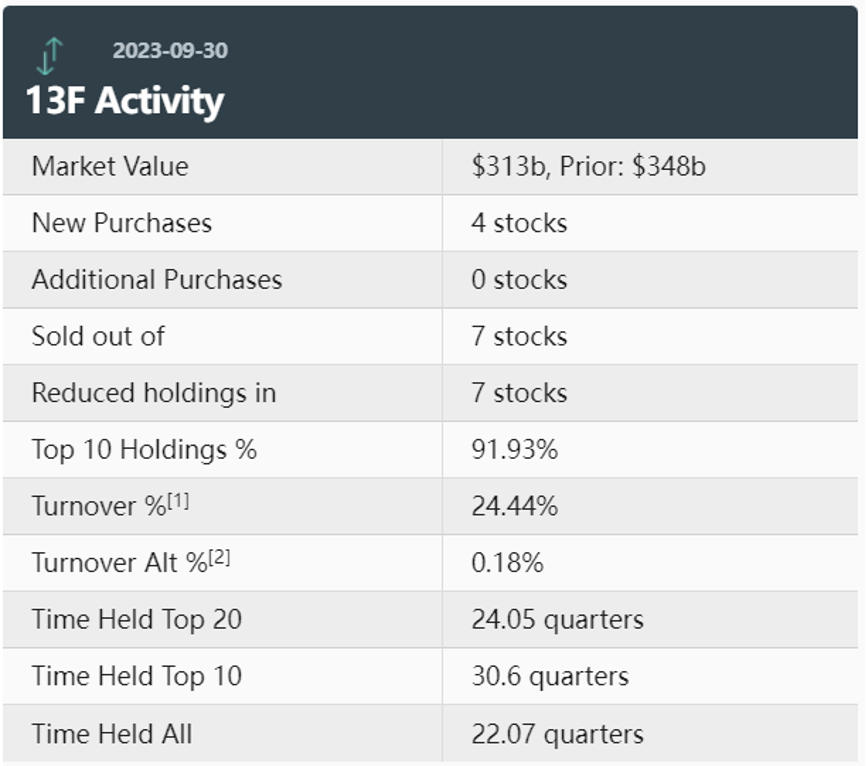Click Reduced holdings in label

click(x=154, y=393)
